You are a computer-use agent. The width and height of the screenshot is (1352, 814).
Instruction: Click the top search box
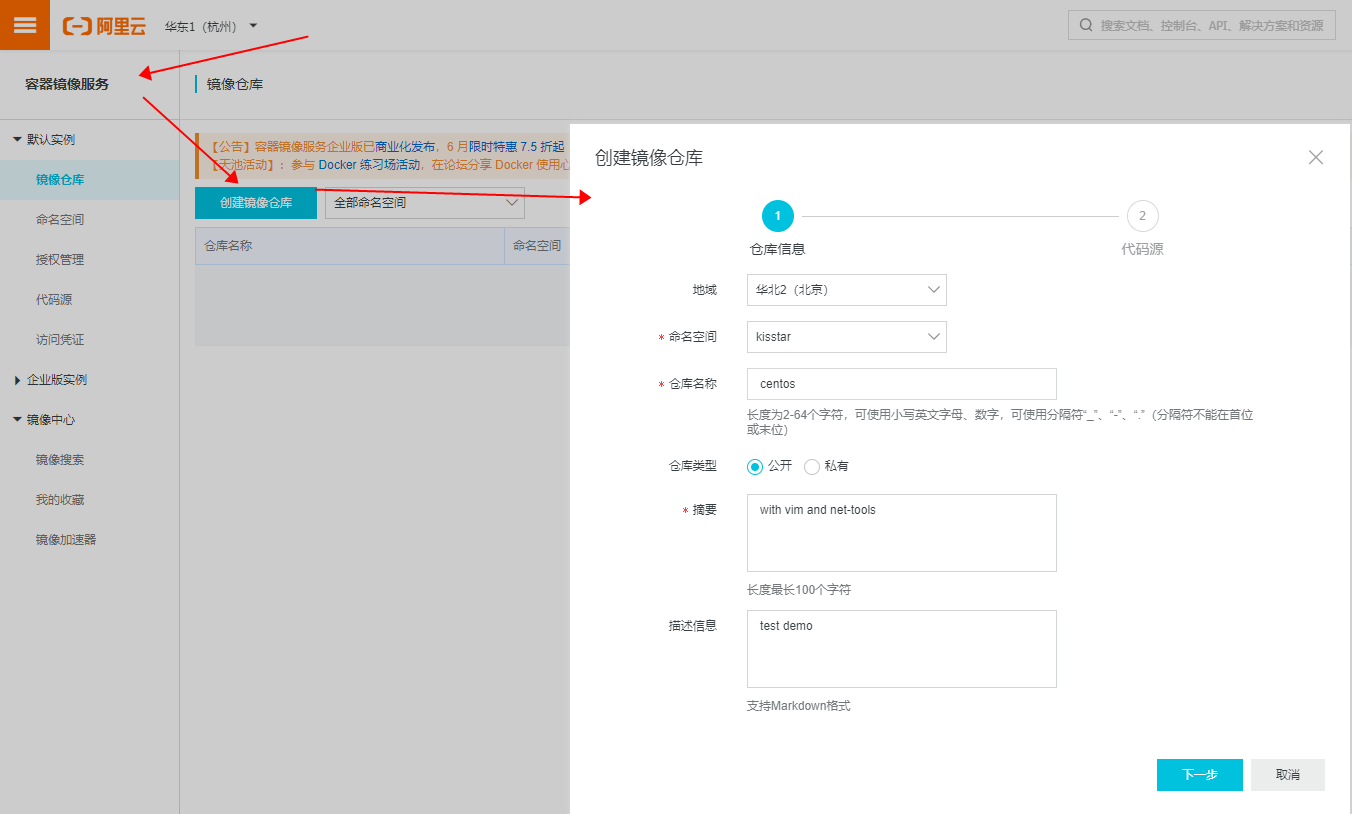[1202, 25]
